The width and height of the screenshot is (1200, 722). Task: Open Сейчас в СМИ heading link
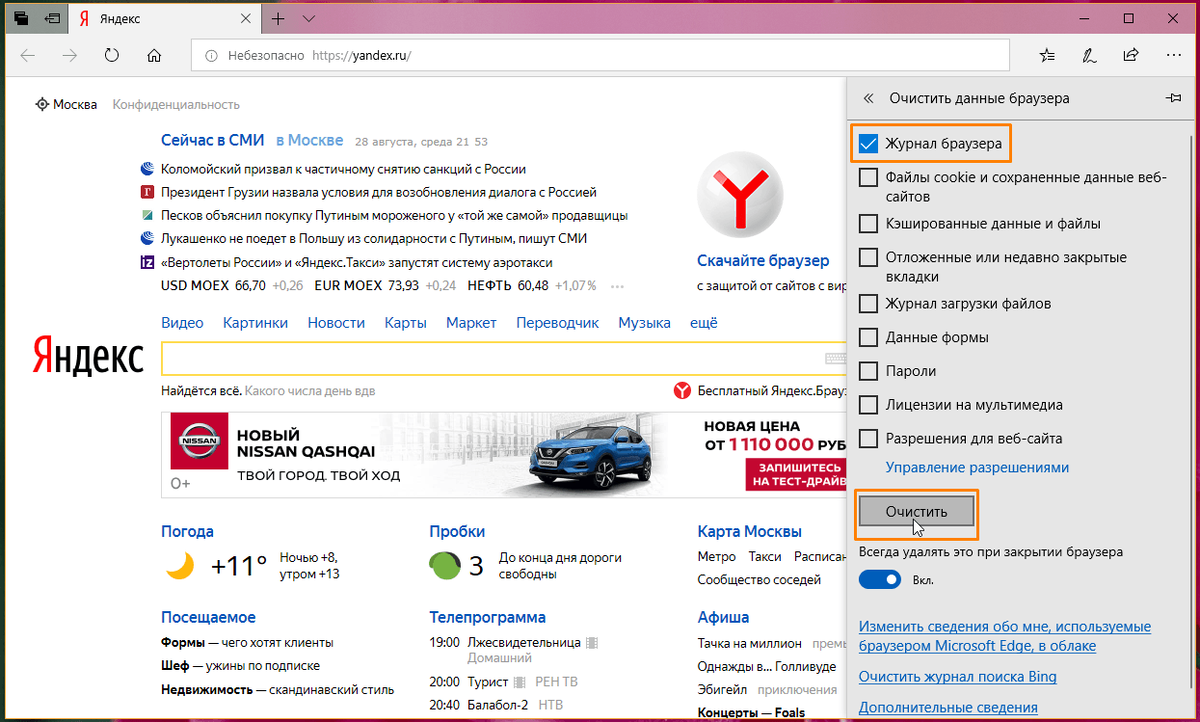[215, 140]
